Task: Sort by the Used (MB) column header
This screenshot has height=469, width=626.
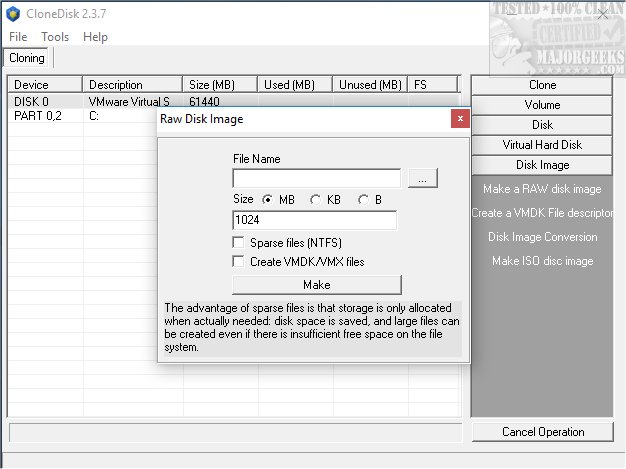Action: coord(295,85)
